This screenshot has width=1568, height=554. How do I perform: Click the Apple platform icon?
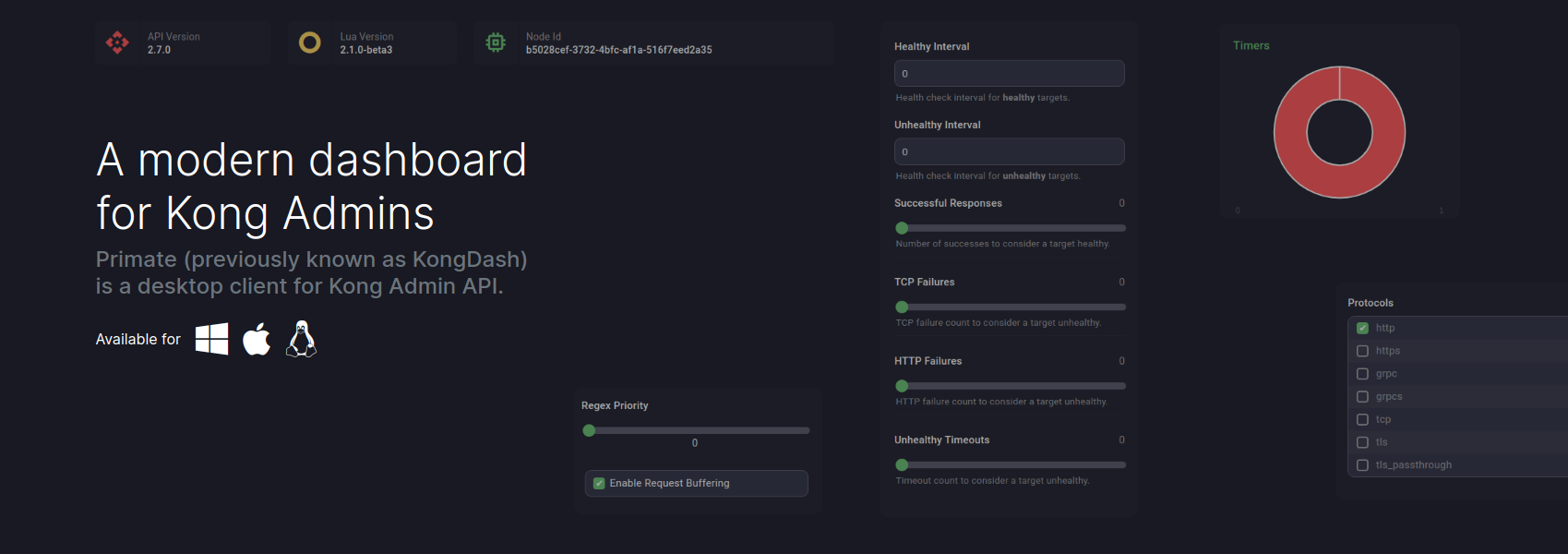[x=257, y=339]
